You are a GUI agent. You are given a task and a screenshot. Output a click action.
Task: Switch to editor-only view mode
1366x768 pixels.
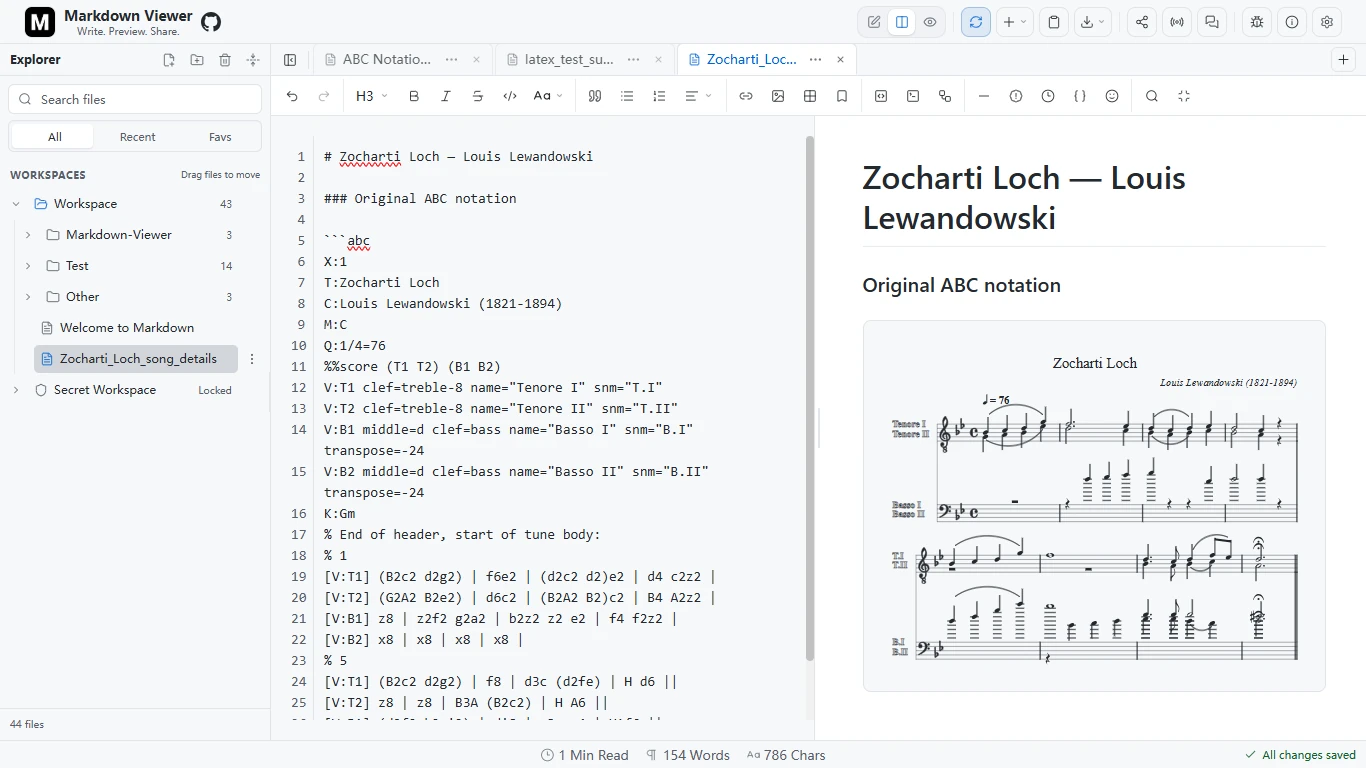874,22
